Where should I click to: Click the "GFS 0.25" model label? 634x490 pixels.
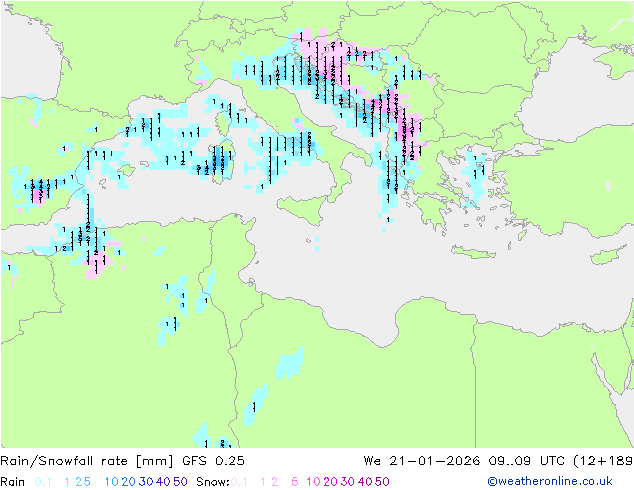213,461
